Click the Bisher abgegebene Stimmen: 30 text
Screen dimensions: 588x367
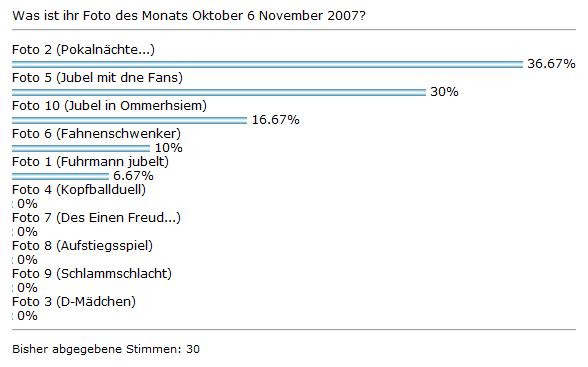(x=106, y=349)
